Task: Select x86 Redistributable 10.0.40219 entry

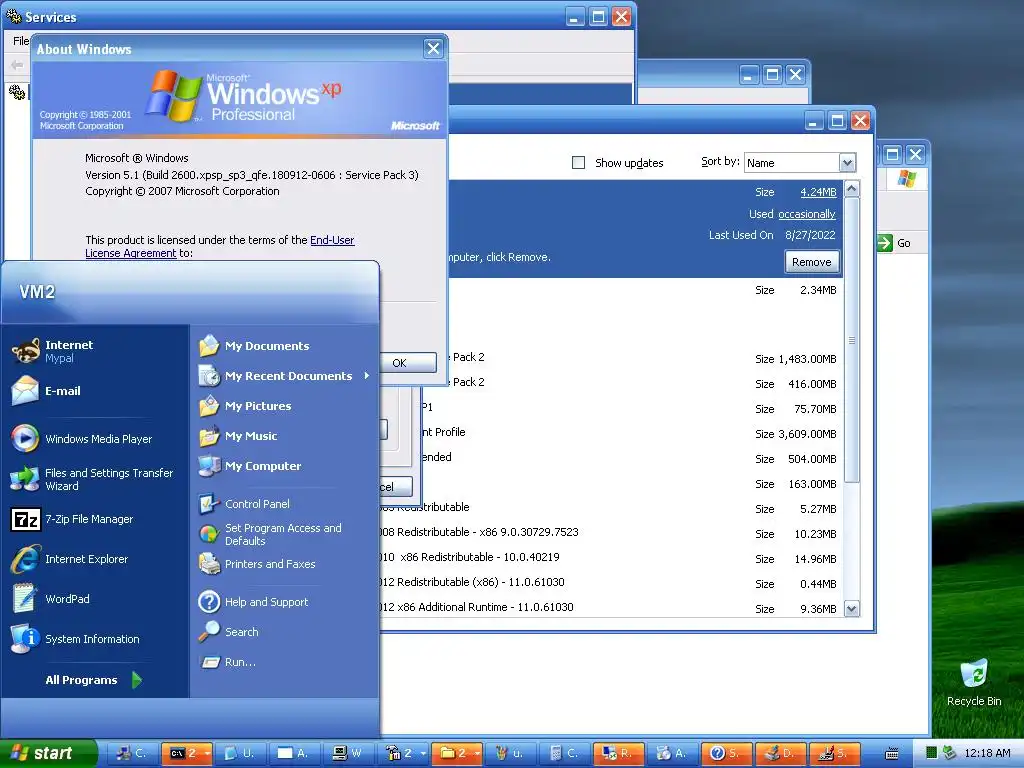Action: pyautogui.click(x=612, y=558)
